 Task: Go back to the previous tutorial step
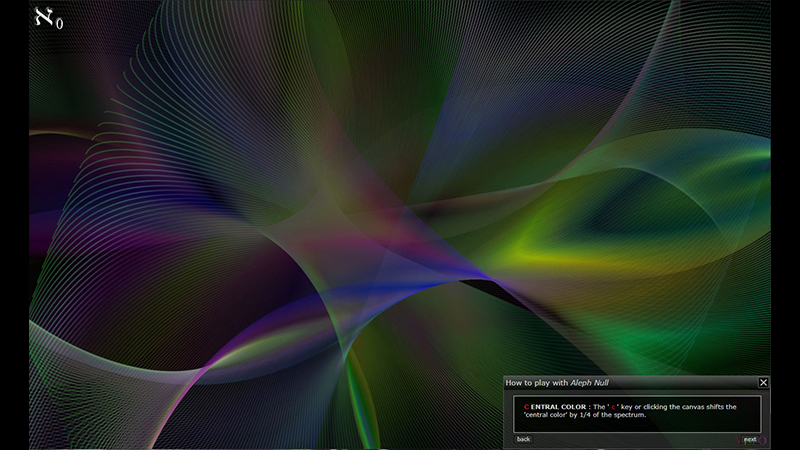(523, 439)
